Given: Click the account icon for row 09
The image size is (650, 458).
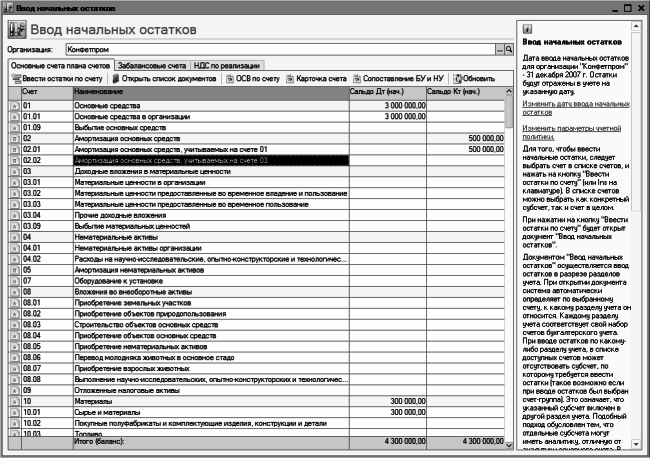Looking at the screenshot, I should pyautogui.click(x=15, y=390).
